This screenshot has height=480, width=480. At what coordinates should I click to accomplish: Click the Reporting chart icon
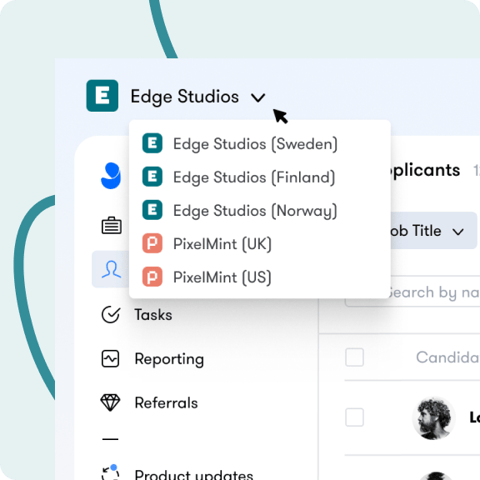pyautogui.click(x=110, y=359)
